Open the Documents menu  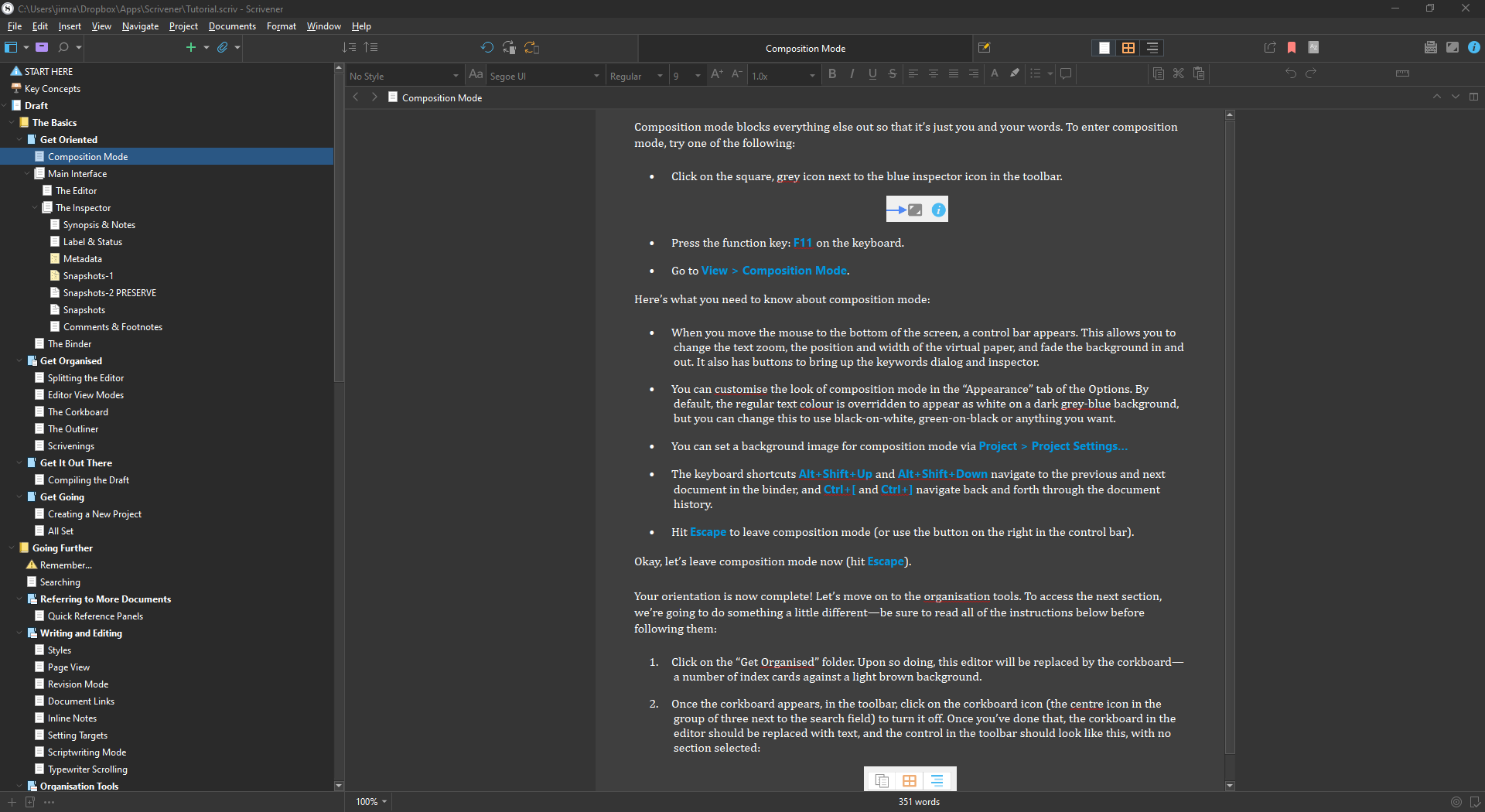tap(232, 26)
